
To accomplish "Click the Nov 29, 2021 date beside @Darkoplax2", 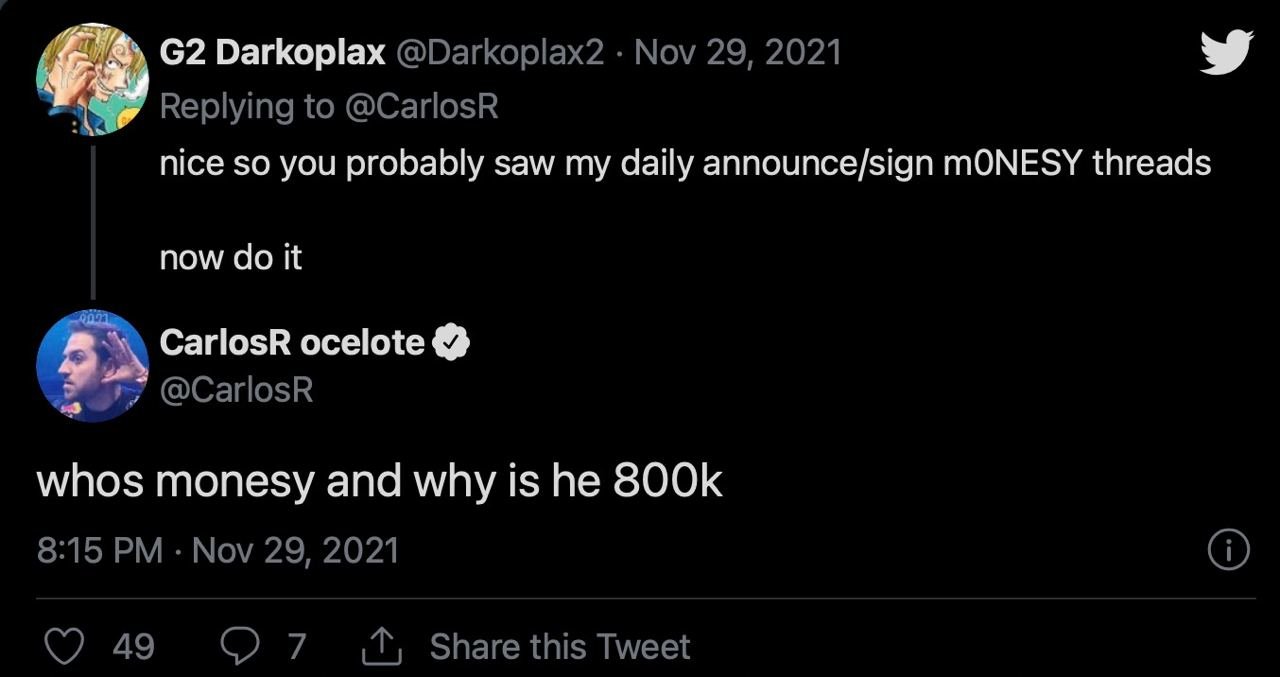I will click(738, 53).
